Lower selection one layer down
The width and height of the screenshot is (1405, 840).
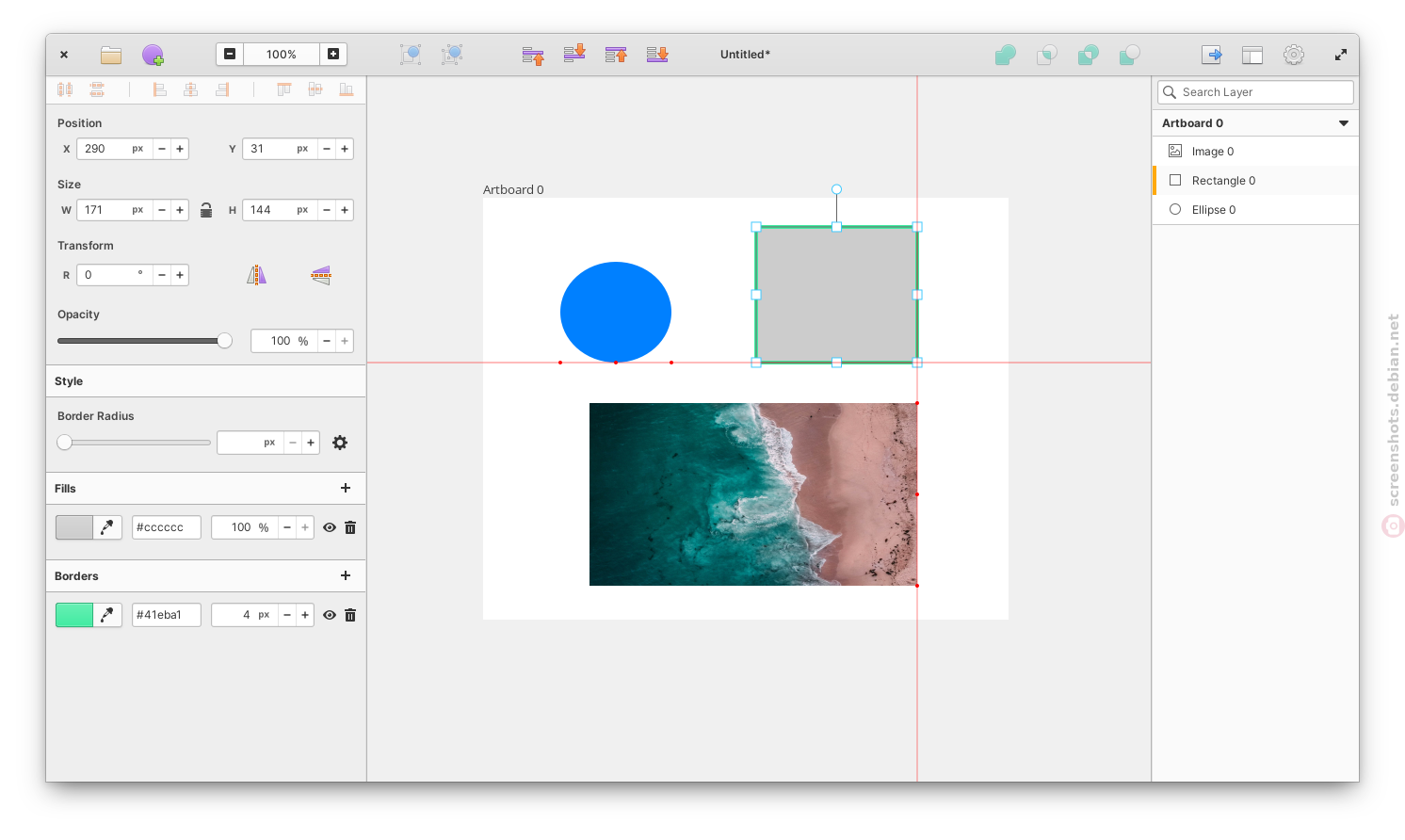(x=574, y=55)
